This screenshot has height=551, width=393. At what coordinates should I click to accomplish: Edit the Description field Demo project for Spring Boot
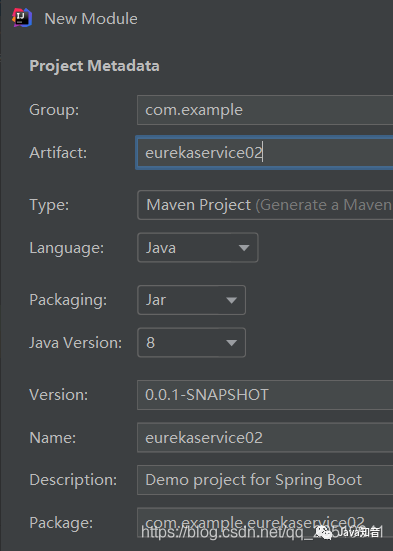click(x=265, y=480)
